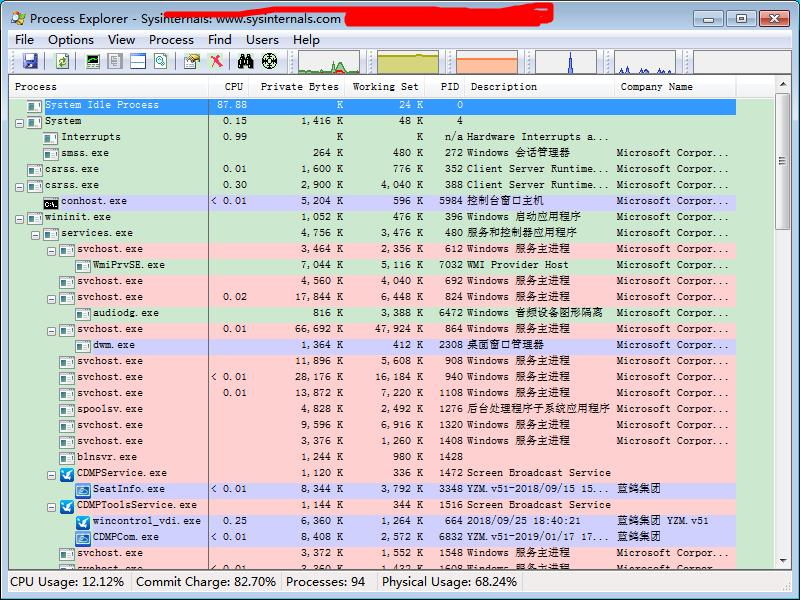The width and height of the screenshot is (800, 600).
Task: Click the Save toolbar icon
Action: (31, 61)
